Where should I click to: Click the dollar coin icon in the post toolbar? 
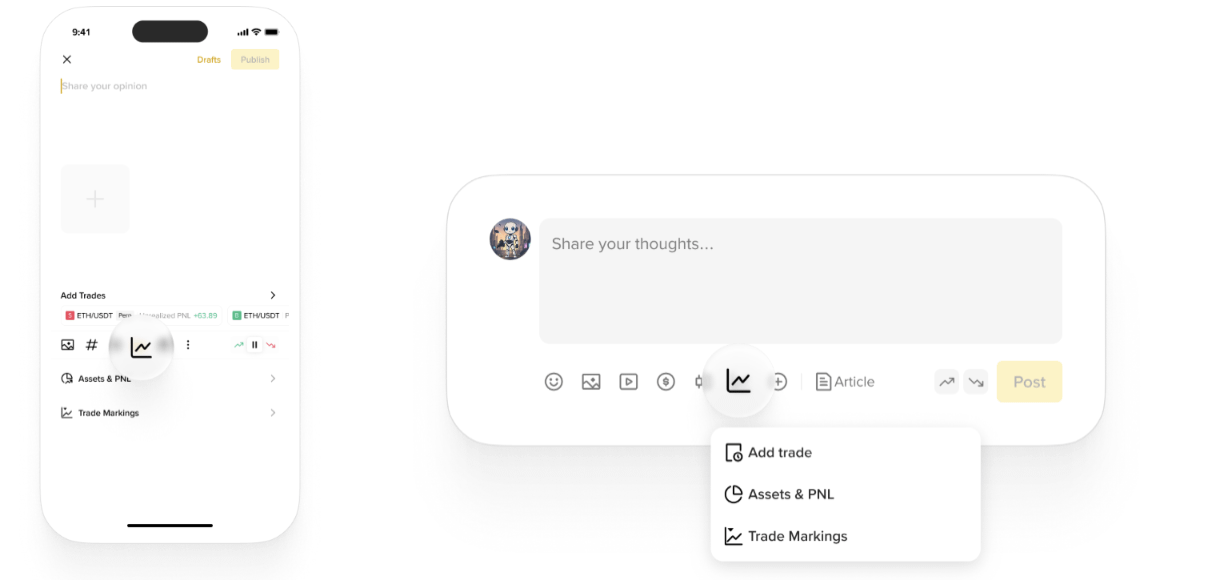coord(666,381)
